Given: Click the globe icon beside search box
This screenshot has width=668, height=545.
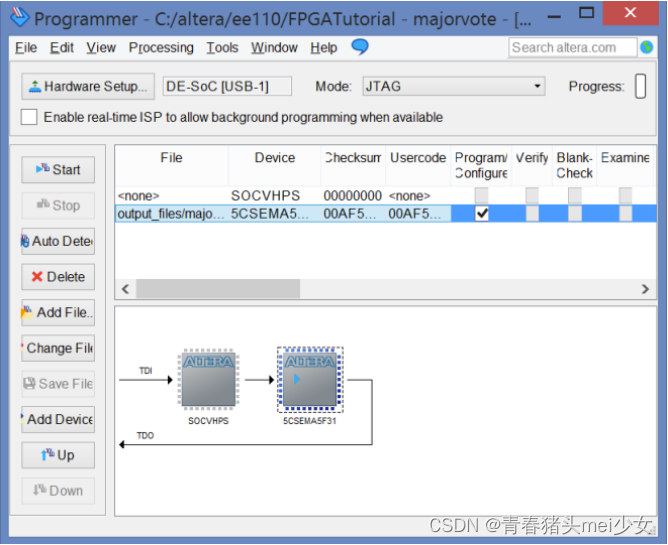Looking at the screenshot, I should 646,47.
